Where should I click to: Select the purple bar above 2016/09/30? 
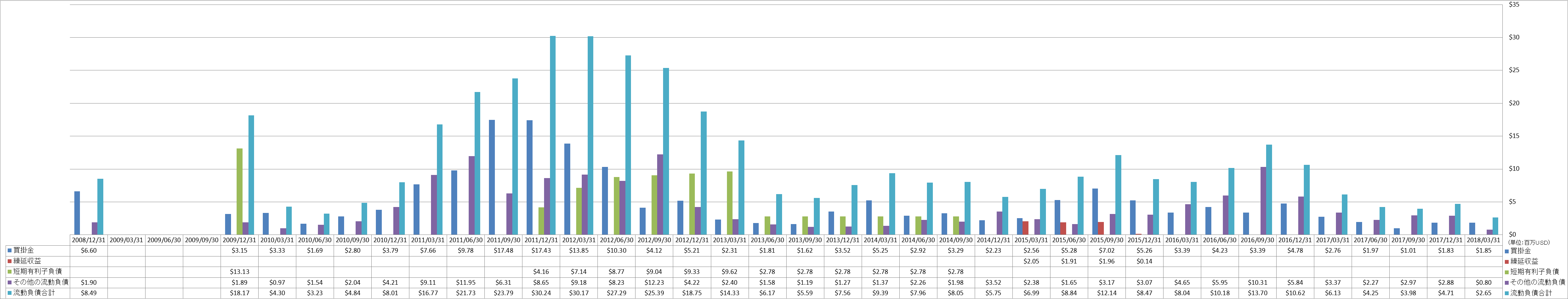1263,200
